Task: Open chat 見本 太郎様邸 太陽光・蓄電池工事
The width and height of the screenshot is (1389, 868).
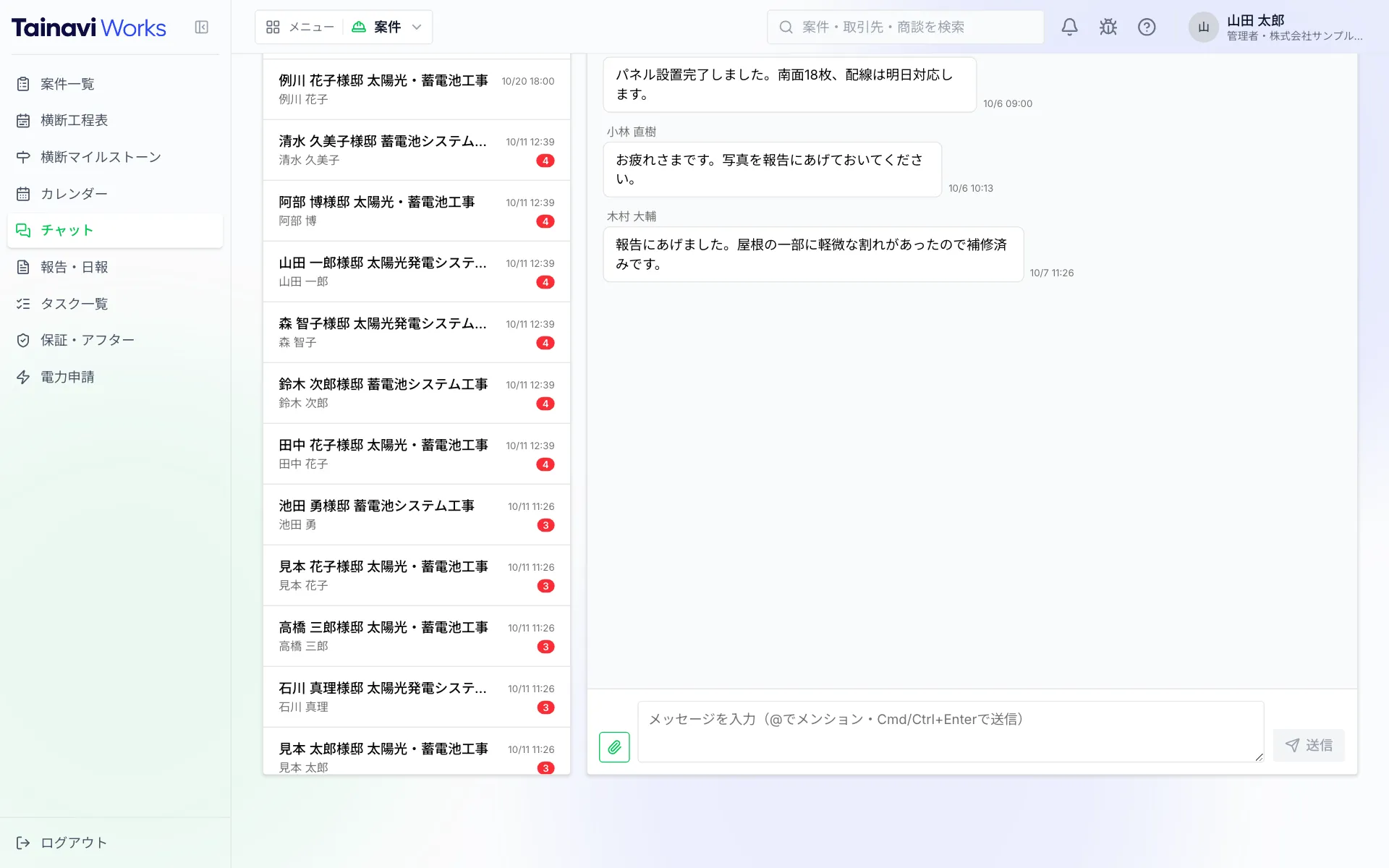Action: (x=417, y=752)
